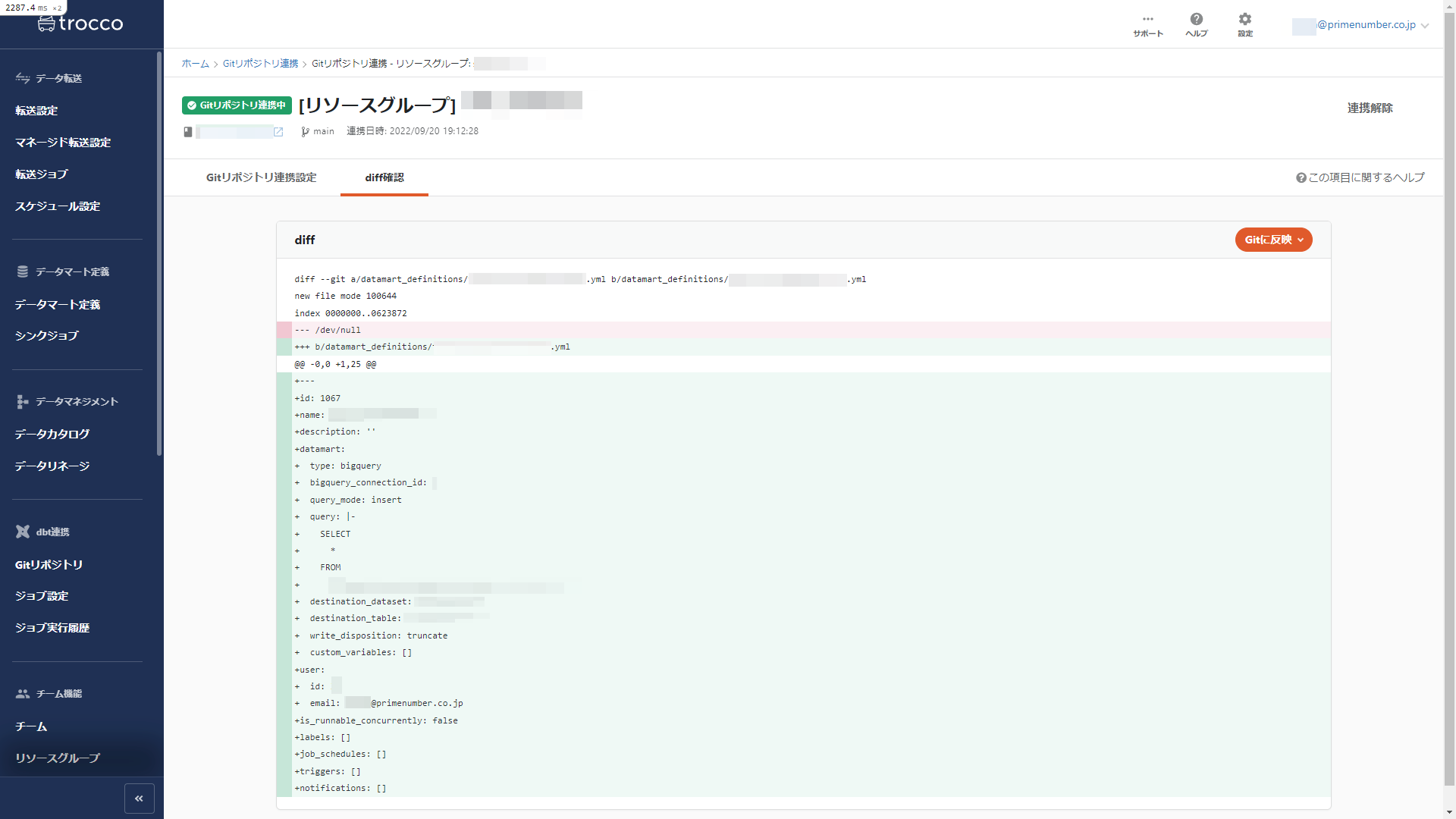Click the main branch icon
1456x819 pixels.
305,132
